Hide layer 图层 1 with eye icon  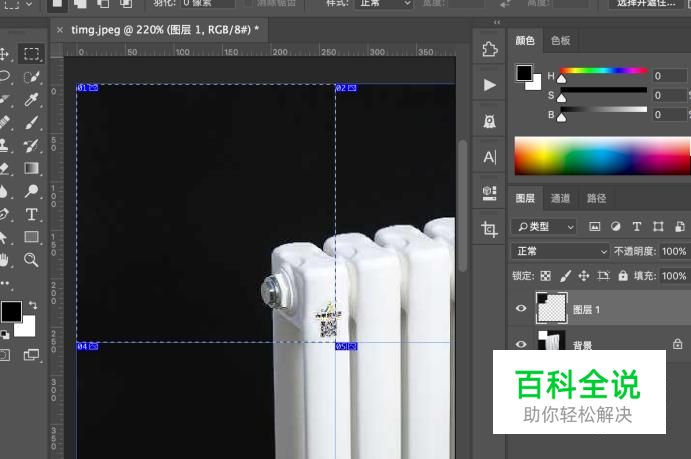click(x=521, y=308)
